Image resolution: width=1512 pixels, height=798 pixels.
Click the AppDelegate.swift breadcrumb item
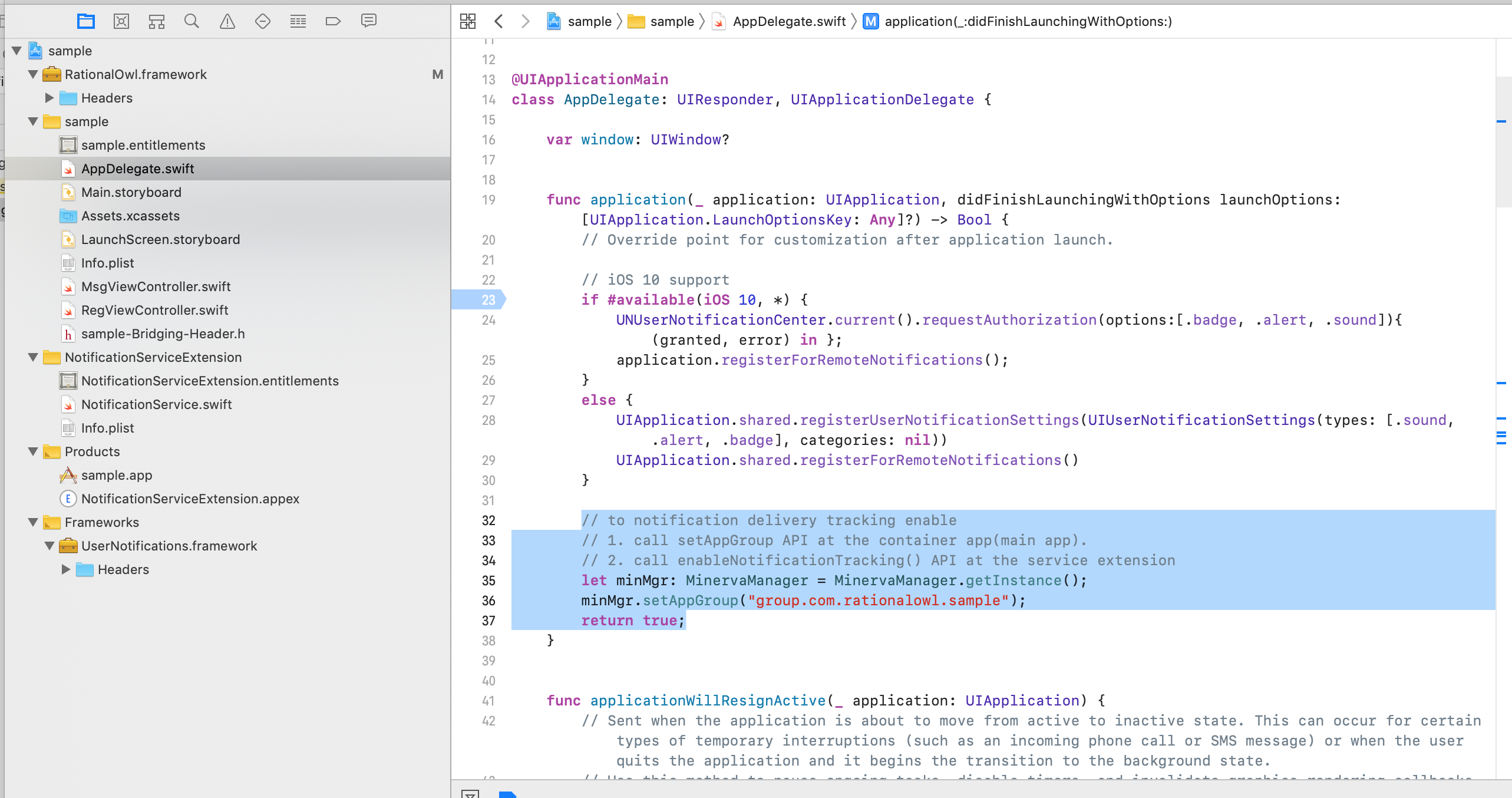789,22
